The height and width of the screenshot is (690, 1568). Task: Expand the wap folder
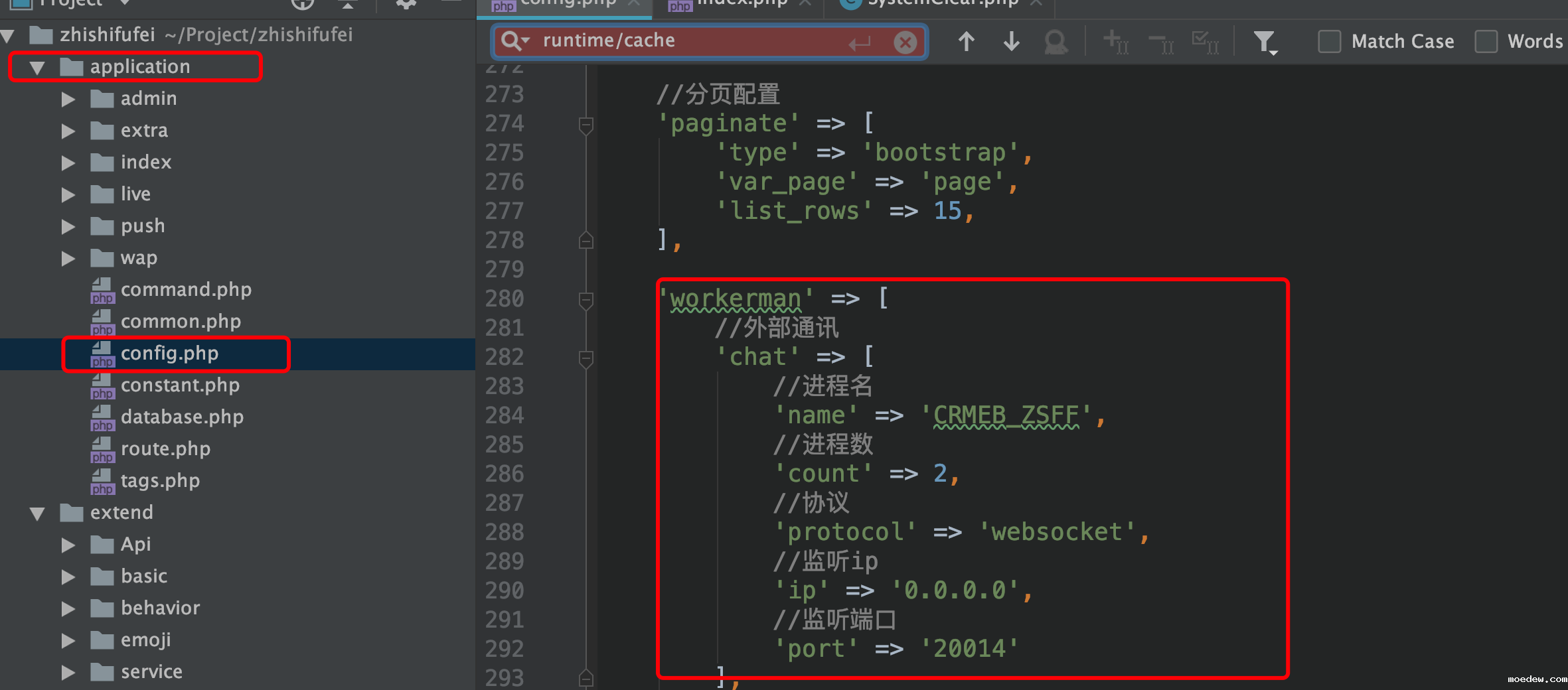click(68, 258)
